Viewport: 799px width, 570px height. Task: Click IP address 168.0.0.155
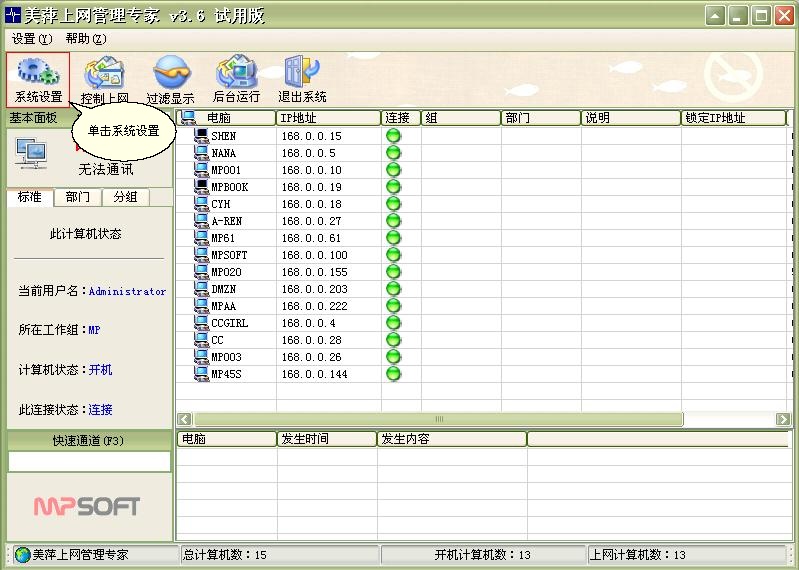314,273
